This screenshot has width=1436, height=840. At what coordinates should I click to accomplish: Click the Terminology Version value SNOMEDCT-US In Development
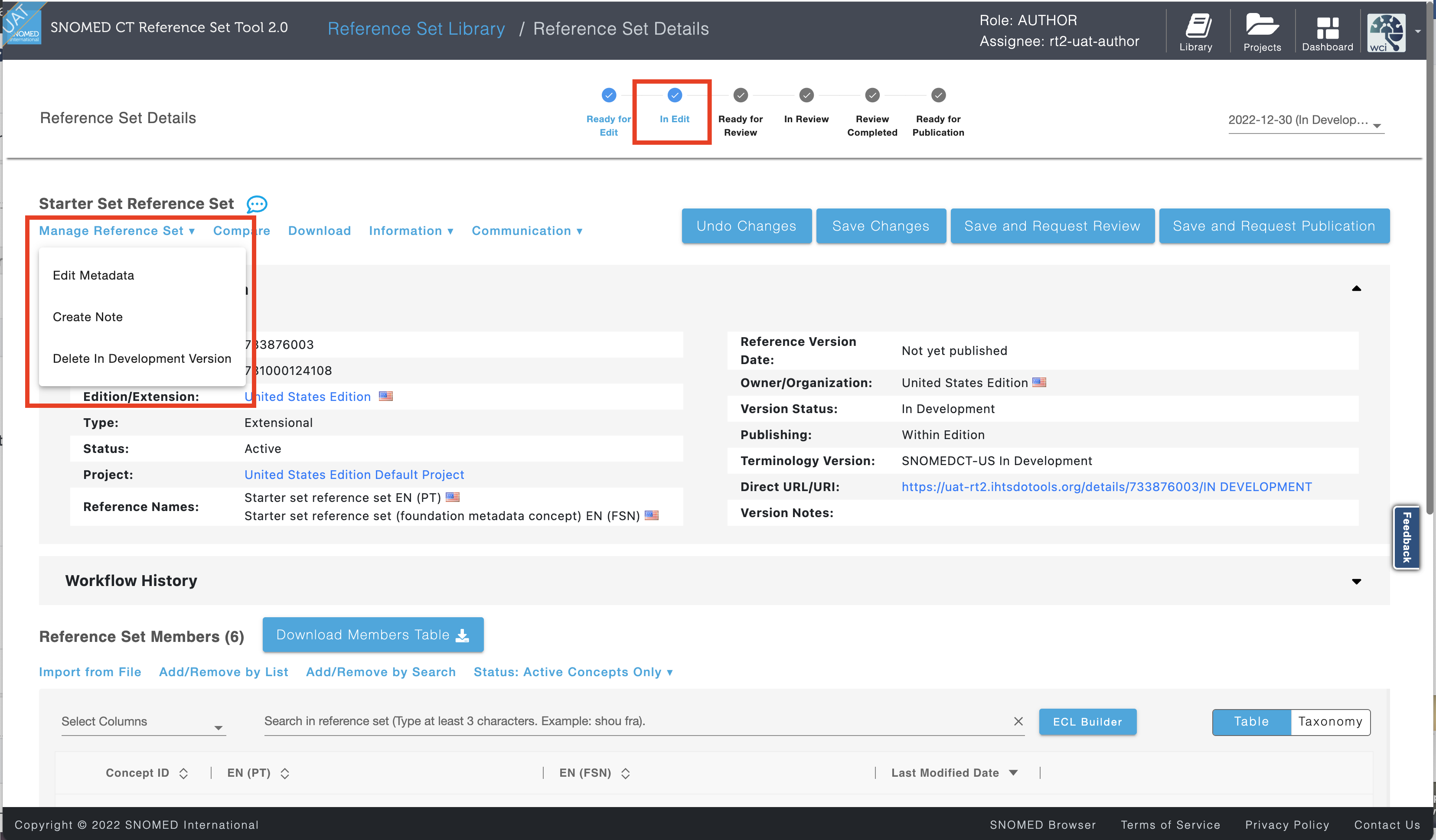(x=997, y=461)
